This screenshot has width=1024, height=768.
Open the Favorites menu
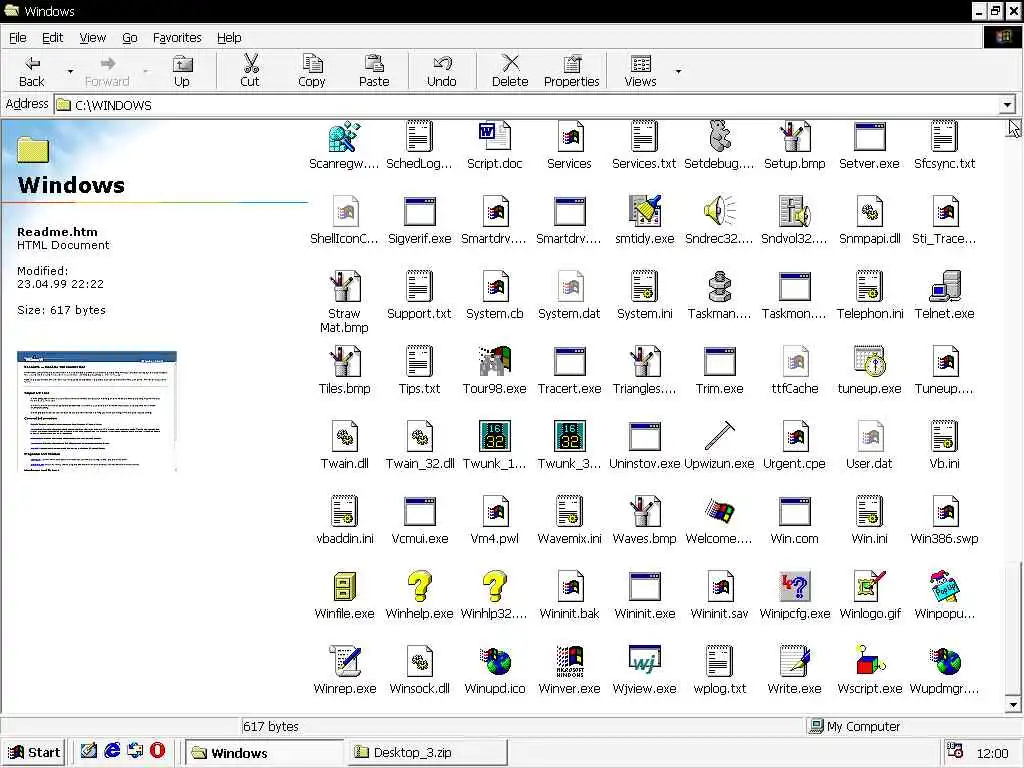pos(177,38)
